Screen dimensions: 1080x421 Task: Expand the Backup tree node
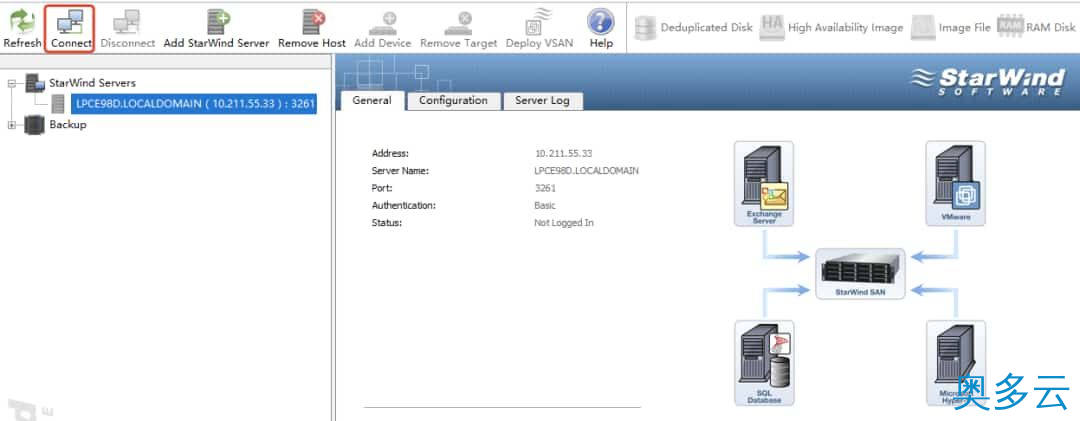pyautogui.click(x=12, y=125)
